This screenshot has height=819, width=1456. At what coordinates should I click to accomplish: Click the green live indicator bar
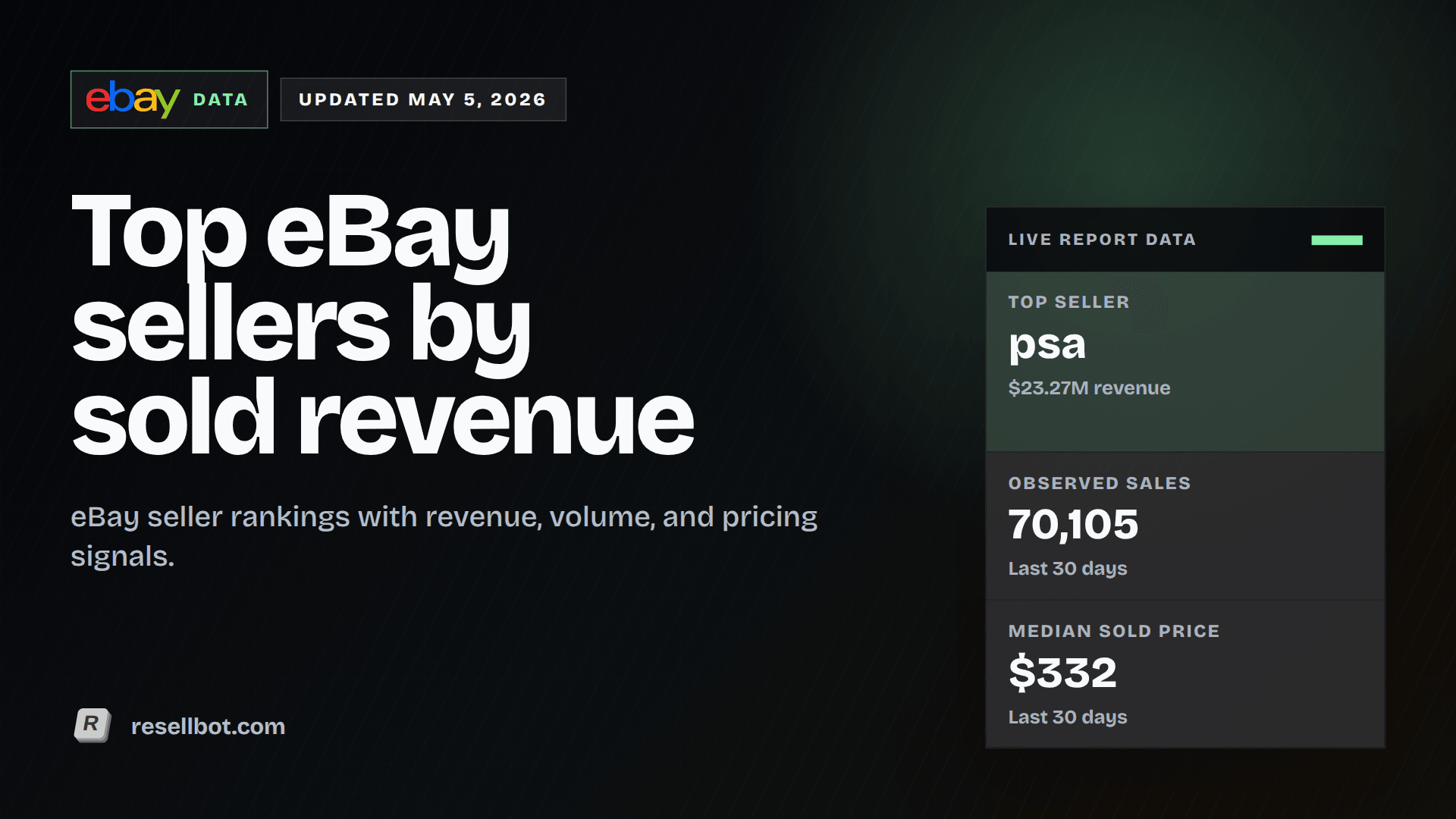click(1336, 240)
